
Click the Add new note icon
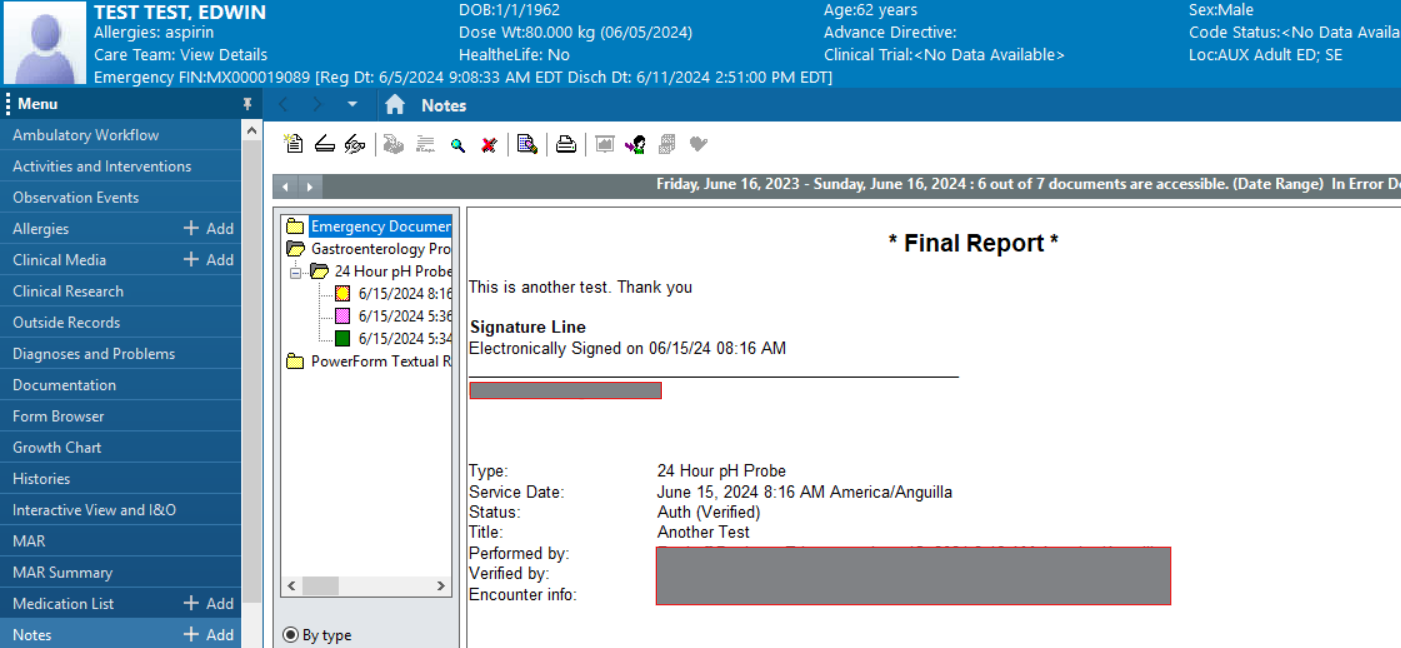point(293,143)
